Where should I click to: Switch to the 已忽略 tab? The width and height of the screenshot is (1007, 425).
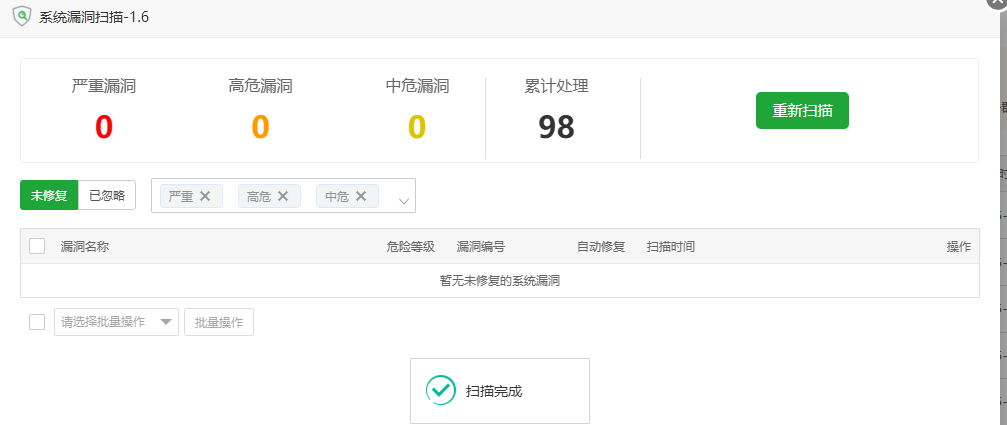[x=107, y=195]
